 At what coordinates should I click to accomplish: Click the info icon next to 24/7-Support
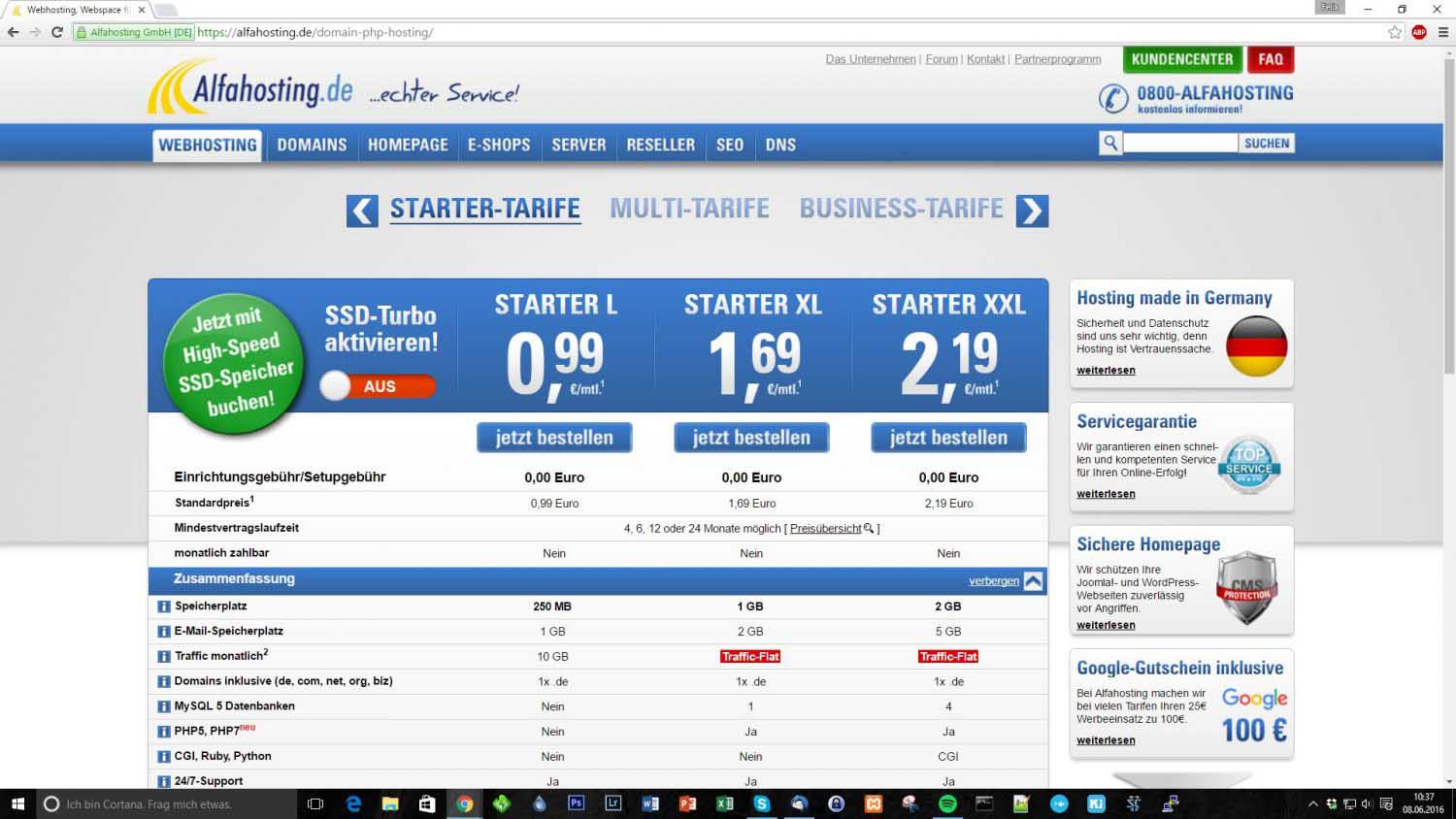point(164,781)
